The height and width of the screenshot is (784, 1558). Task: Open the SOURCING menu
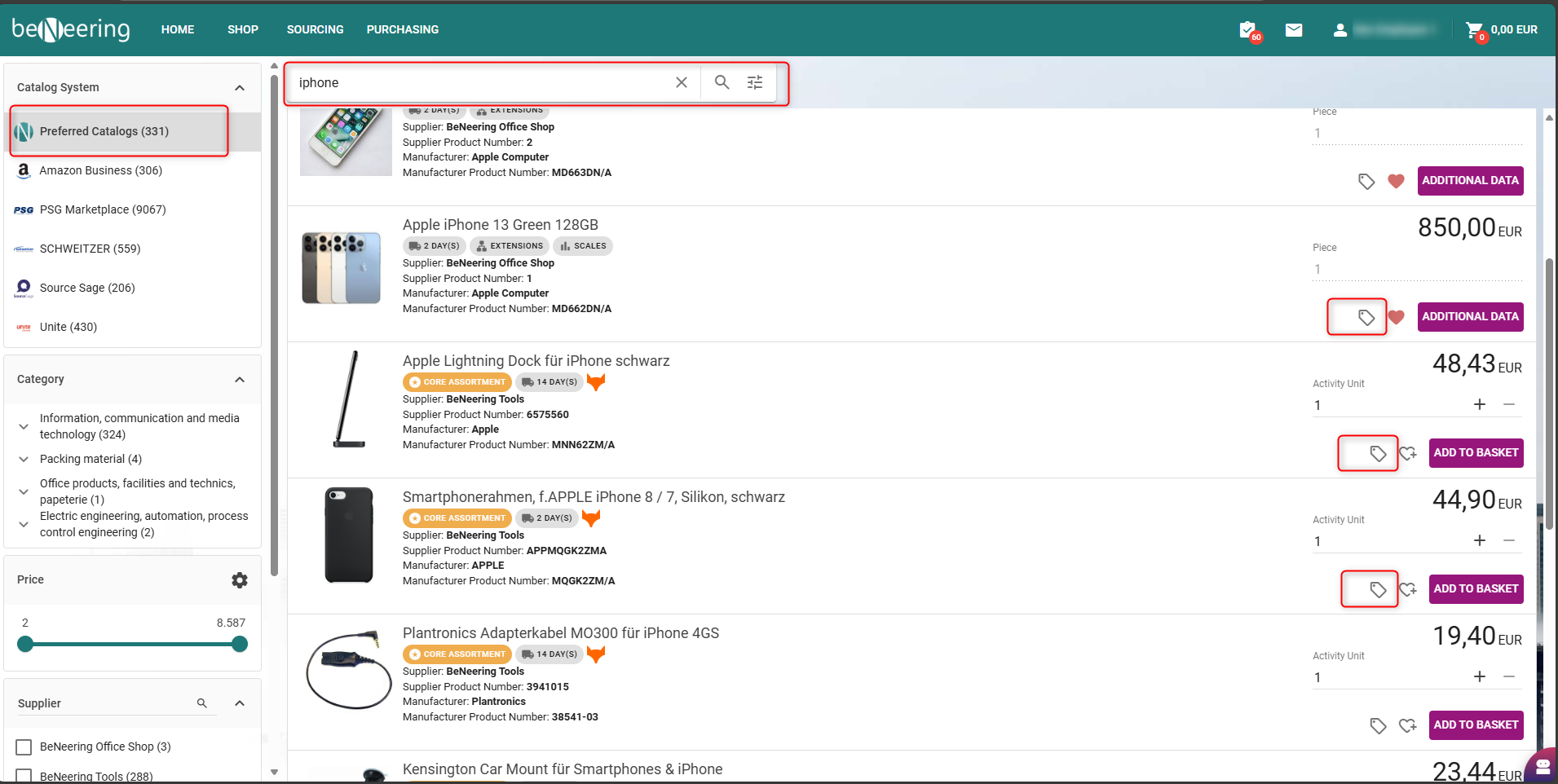point(315,29)
